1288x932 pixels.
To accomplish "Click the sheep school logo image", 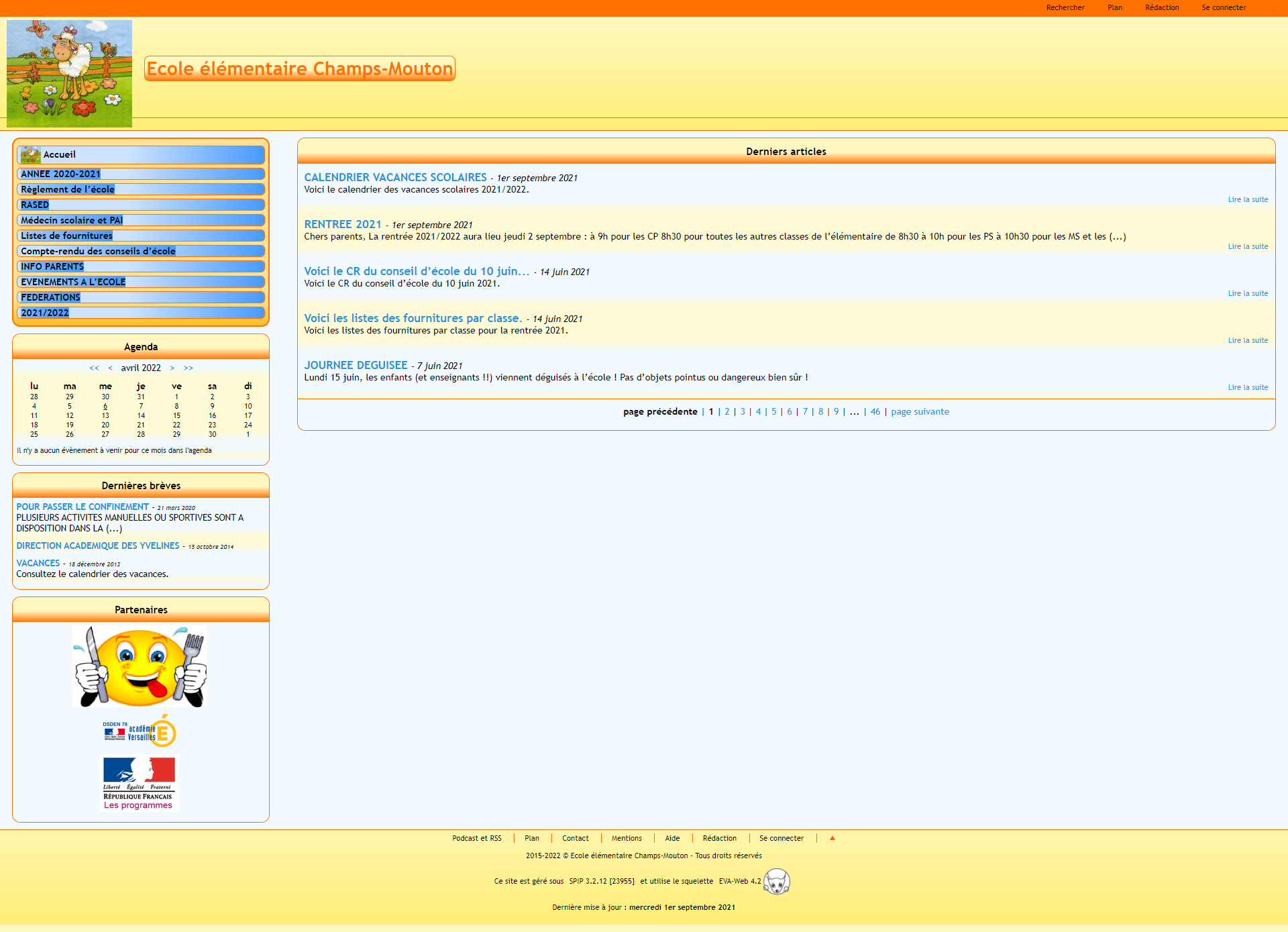I will 69,73.
